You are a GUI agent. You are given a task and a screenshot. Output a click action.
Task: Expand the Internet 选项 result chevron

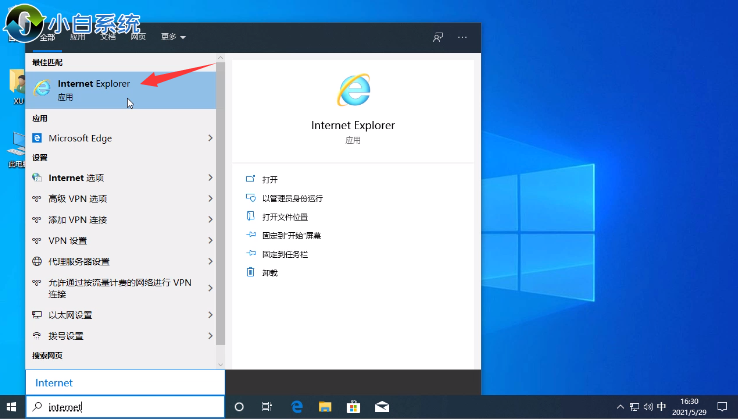[x=210, y=178]
